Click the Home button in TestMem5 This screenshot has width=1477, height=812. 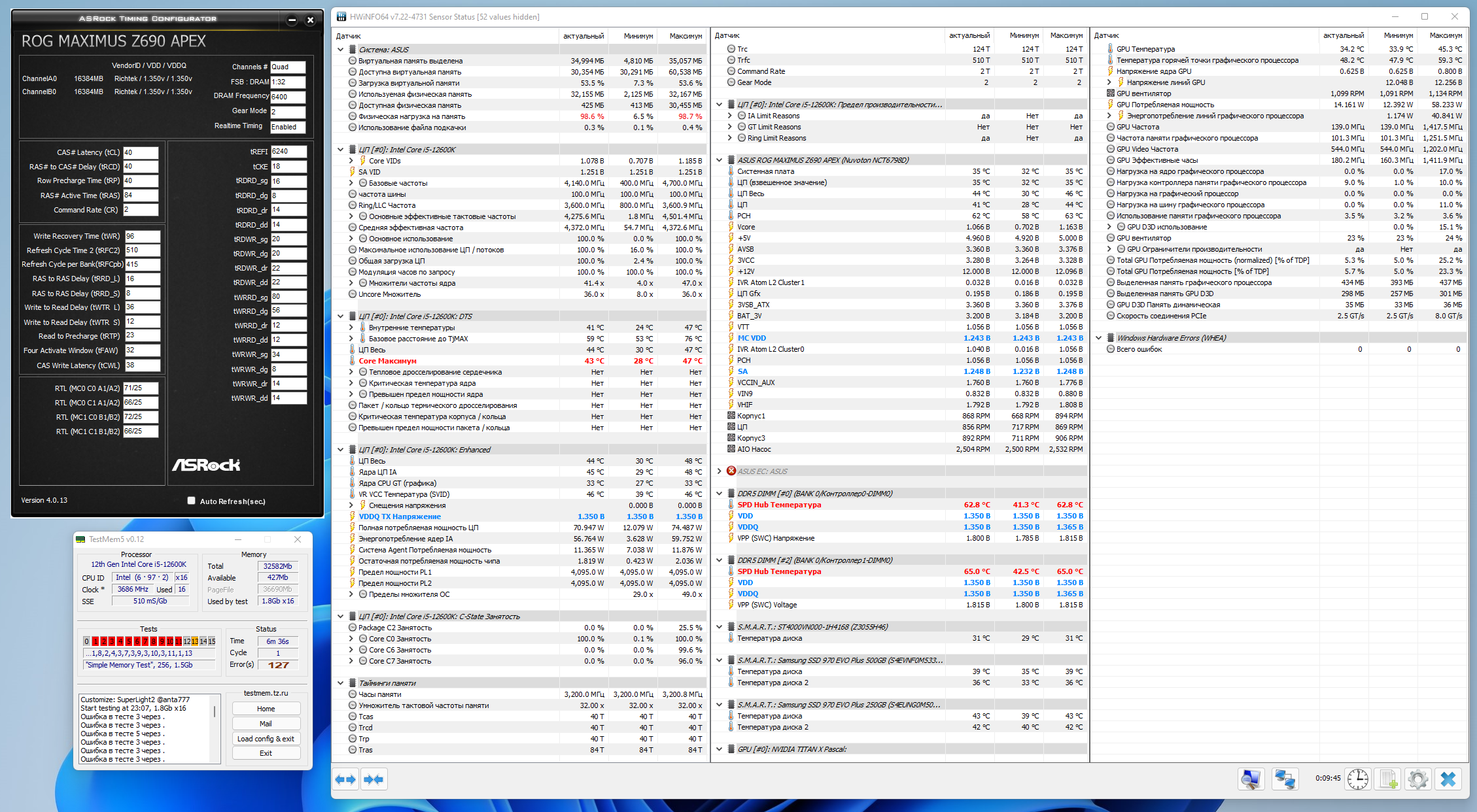[266, 709]
